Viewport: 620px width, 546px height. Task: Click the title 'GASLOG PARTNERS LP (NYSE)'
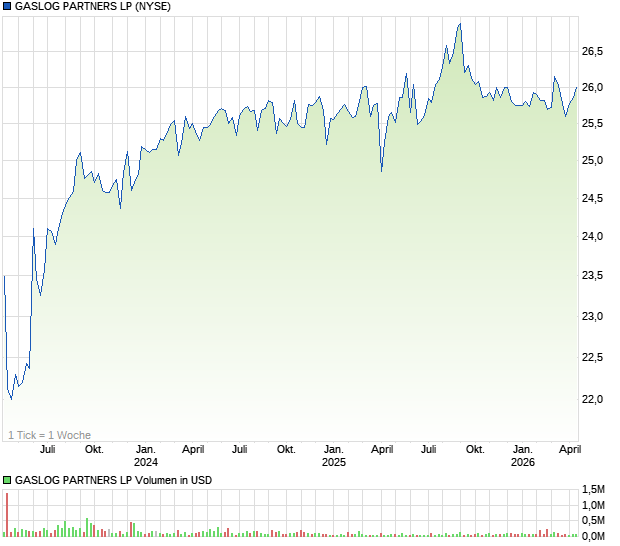[x=93, y=6]
